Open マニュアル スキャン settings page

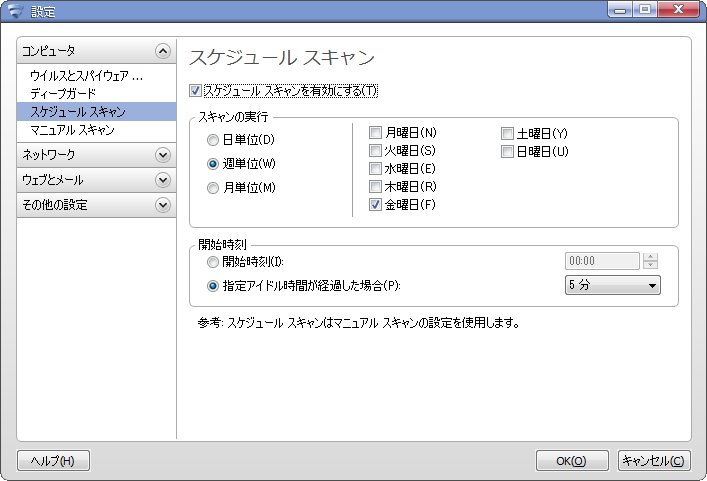click(73, 130)
